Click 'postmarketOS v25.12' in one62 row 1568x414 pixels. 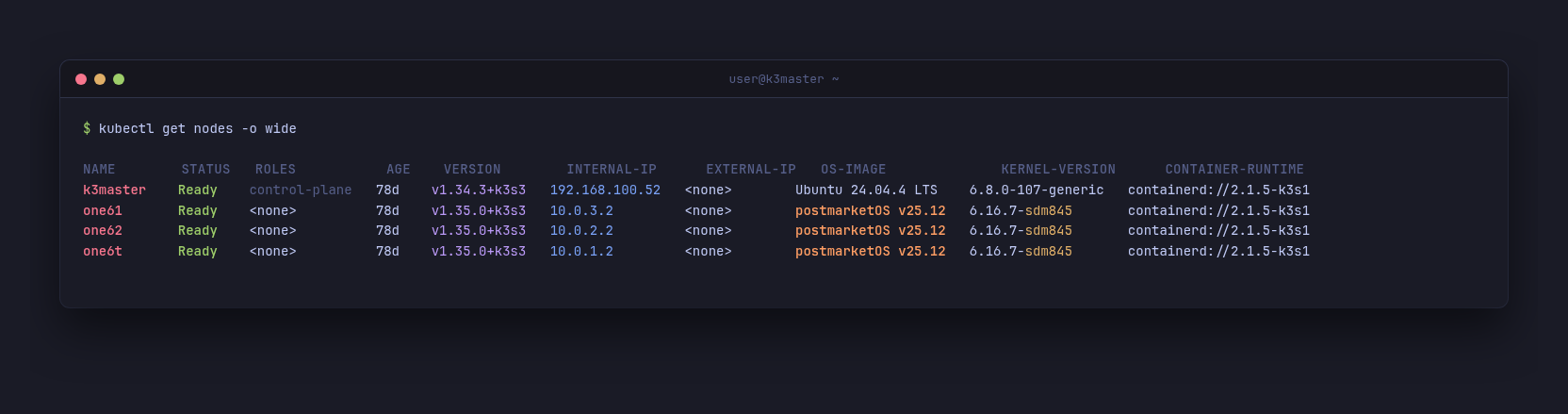point(871,231)
